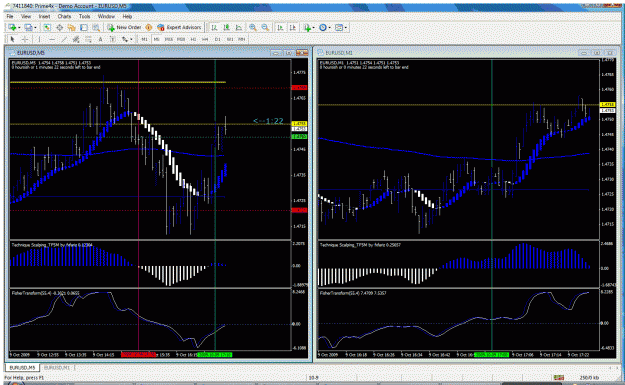
Task: Open the Profiles toolbar icon
Action: click(28, 27)
